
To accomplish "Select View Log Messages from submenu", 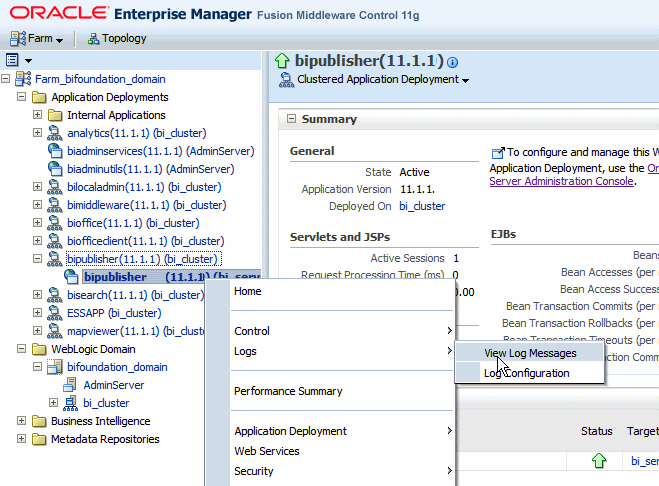I will click(x=530, y=353).
